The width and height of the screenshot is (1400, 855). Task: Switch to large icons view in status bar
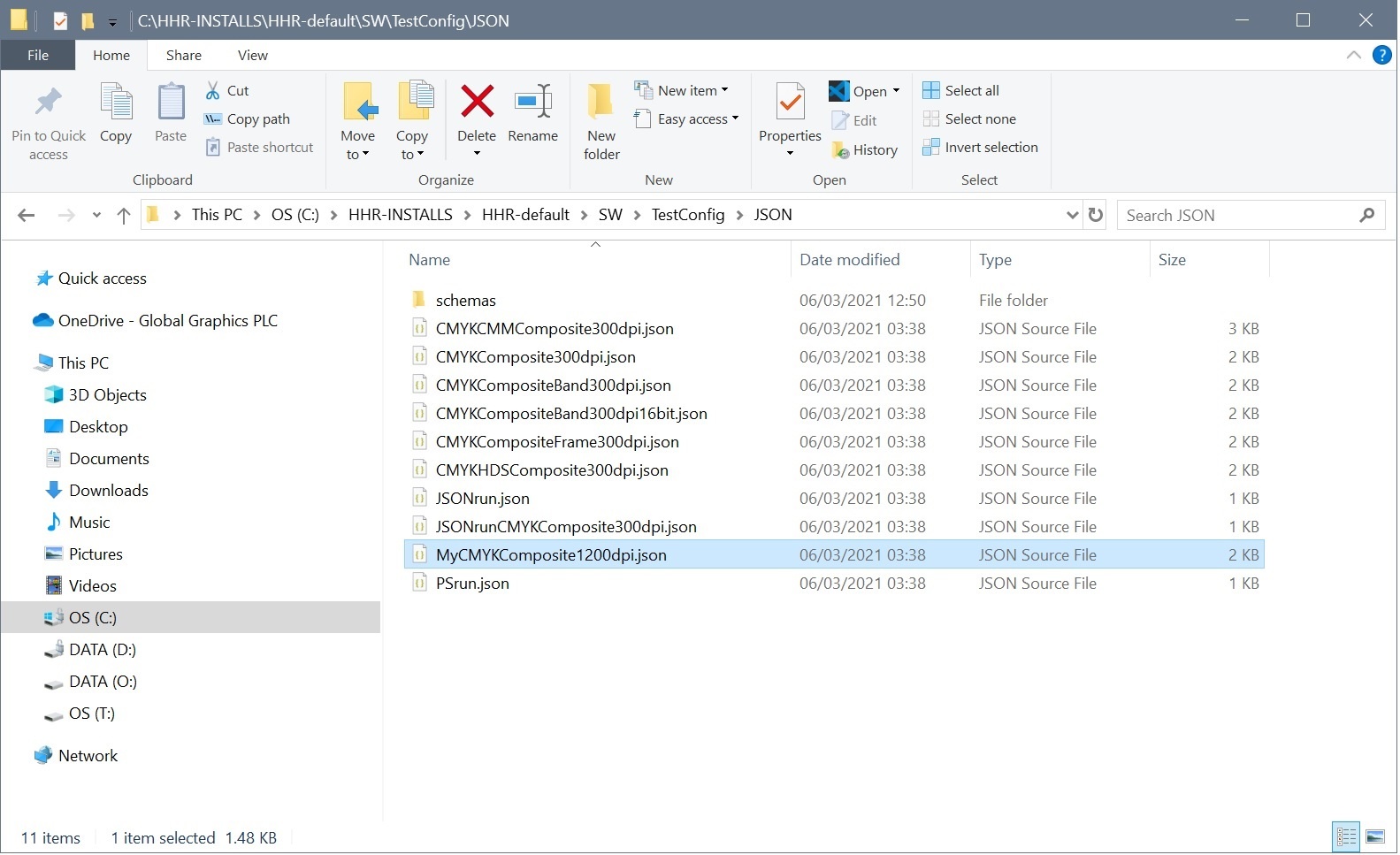point(1375,836)
